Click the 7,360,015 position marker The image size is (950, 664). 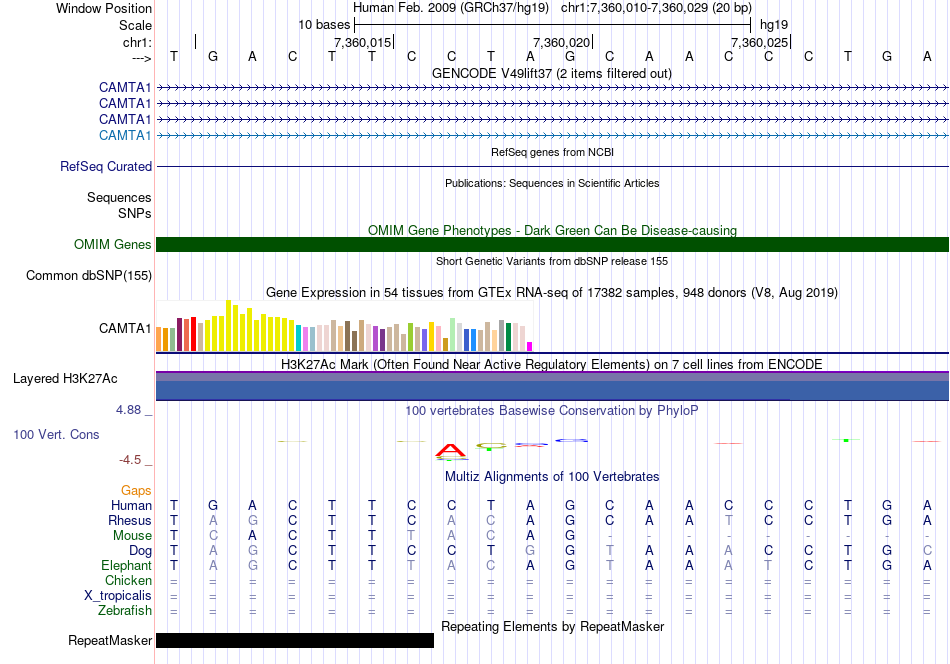pos(362,42)
